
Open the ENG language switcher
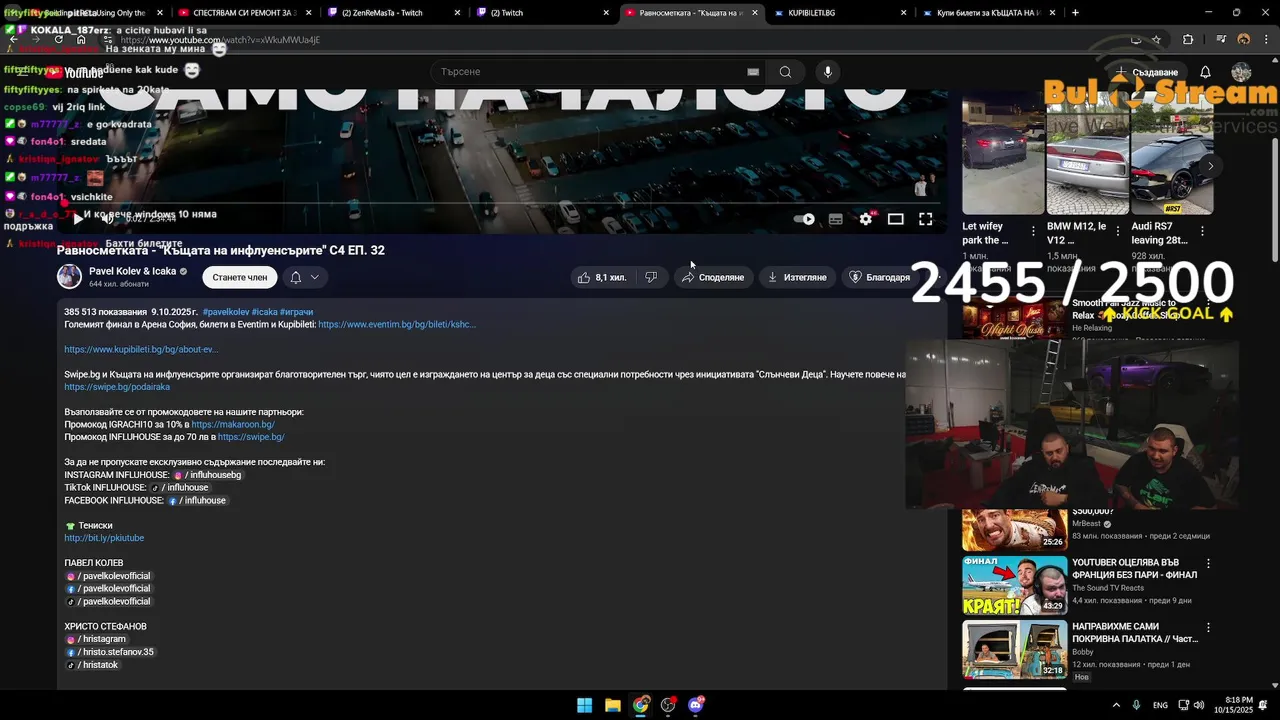pyautogui.click(x=1160, y=705)
